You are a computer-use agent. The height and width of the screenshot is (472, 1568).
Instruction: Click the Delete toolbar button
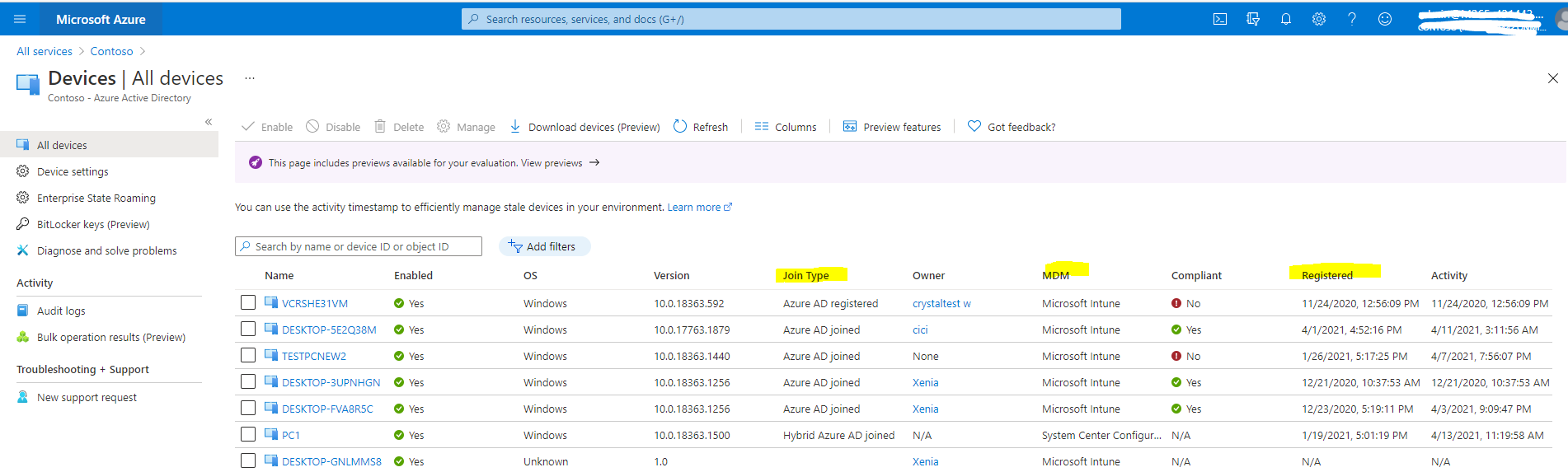click(399, 127)
